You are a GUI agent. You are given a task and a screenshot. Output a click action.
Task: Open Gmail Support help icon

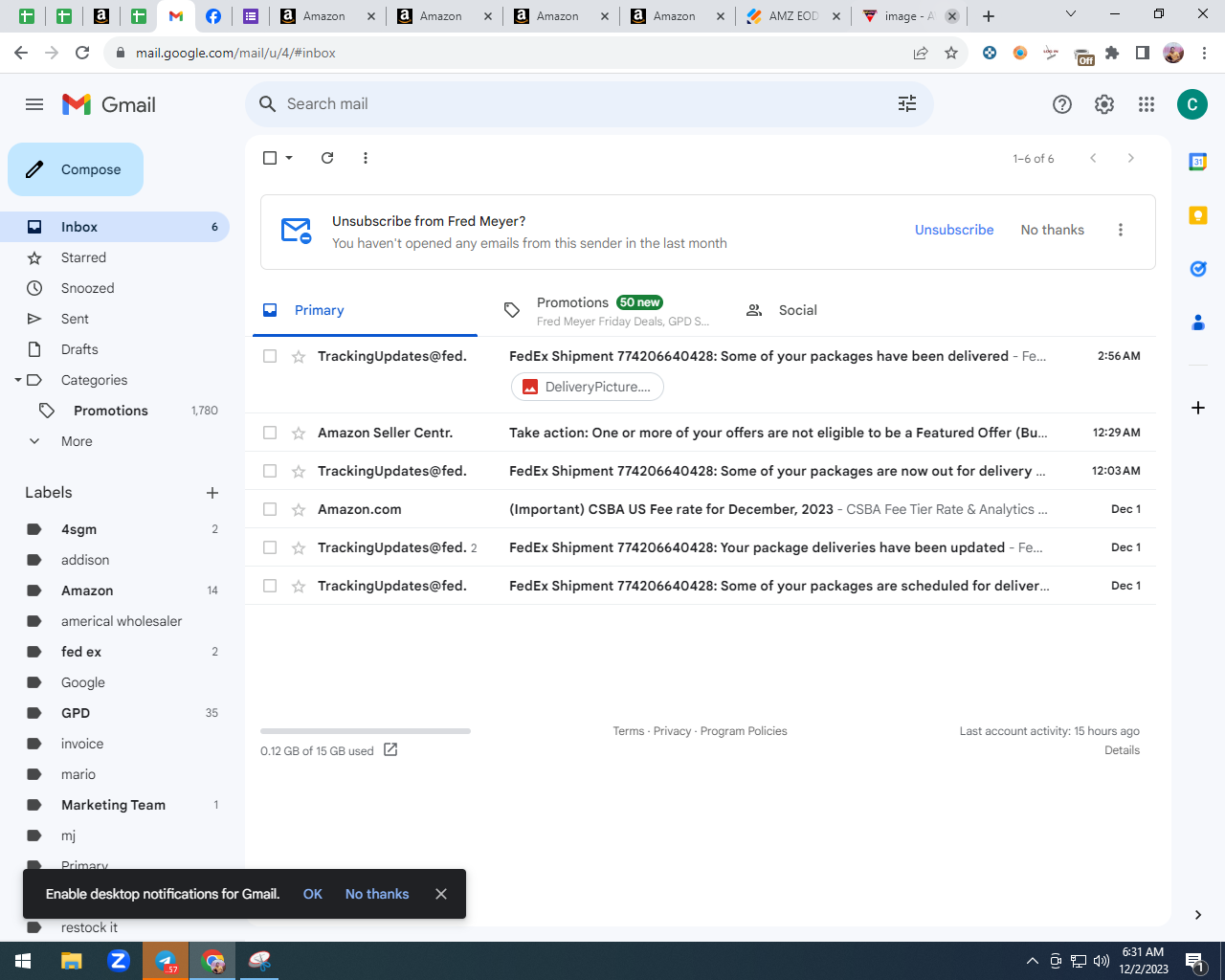(x=1062, y=104)
